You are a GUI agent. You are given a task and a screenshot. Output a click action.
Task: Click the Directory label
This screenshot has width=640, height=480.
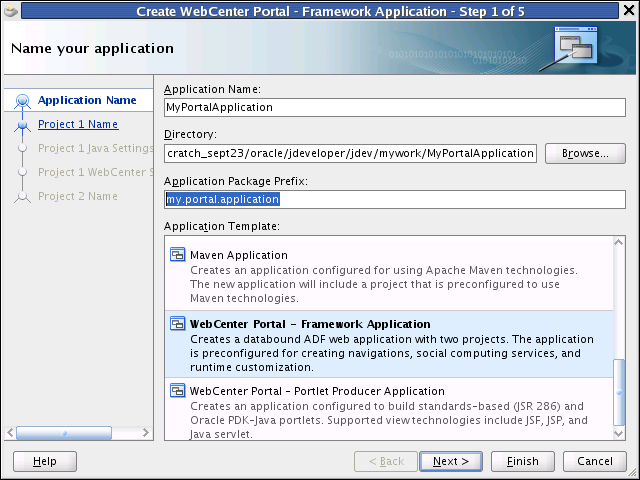pyautogui.click(x=190, y=134)
